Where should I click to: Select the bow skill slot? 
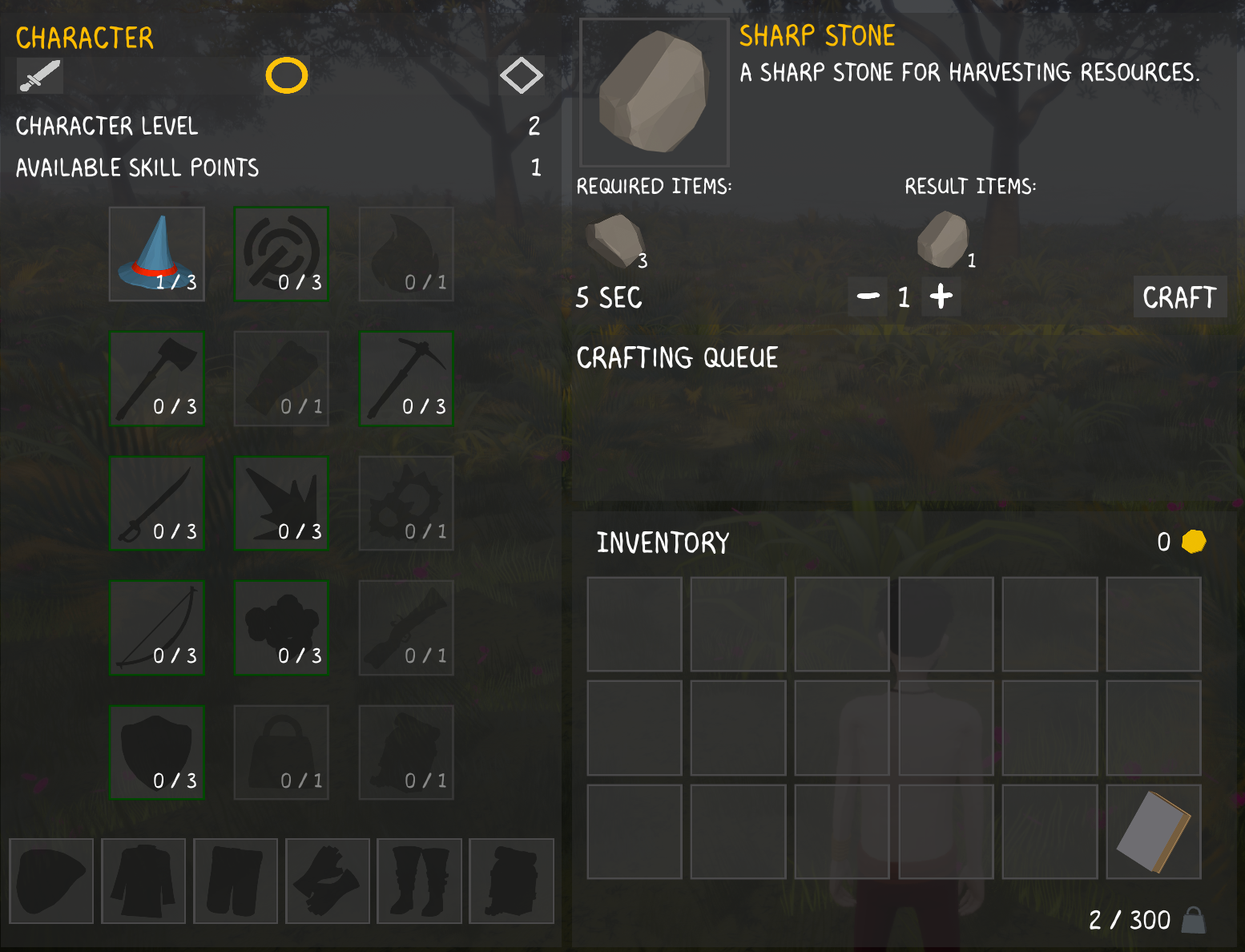(x=157, y=627)
